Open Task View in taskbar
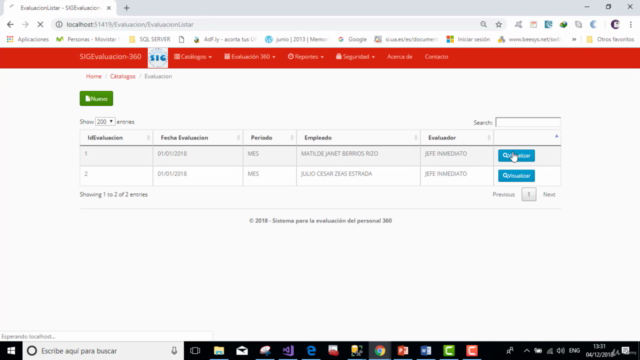This screenshot has width=640, height=360. click(x=195, y=351)
